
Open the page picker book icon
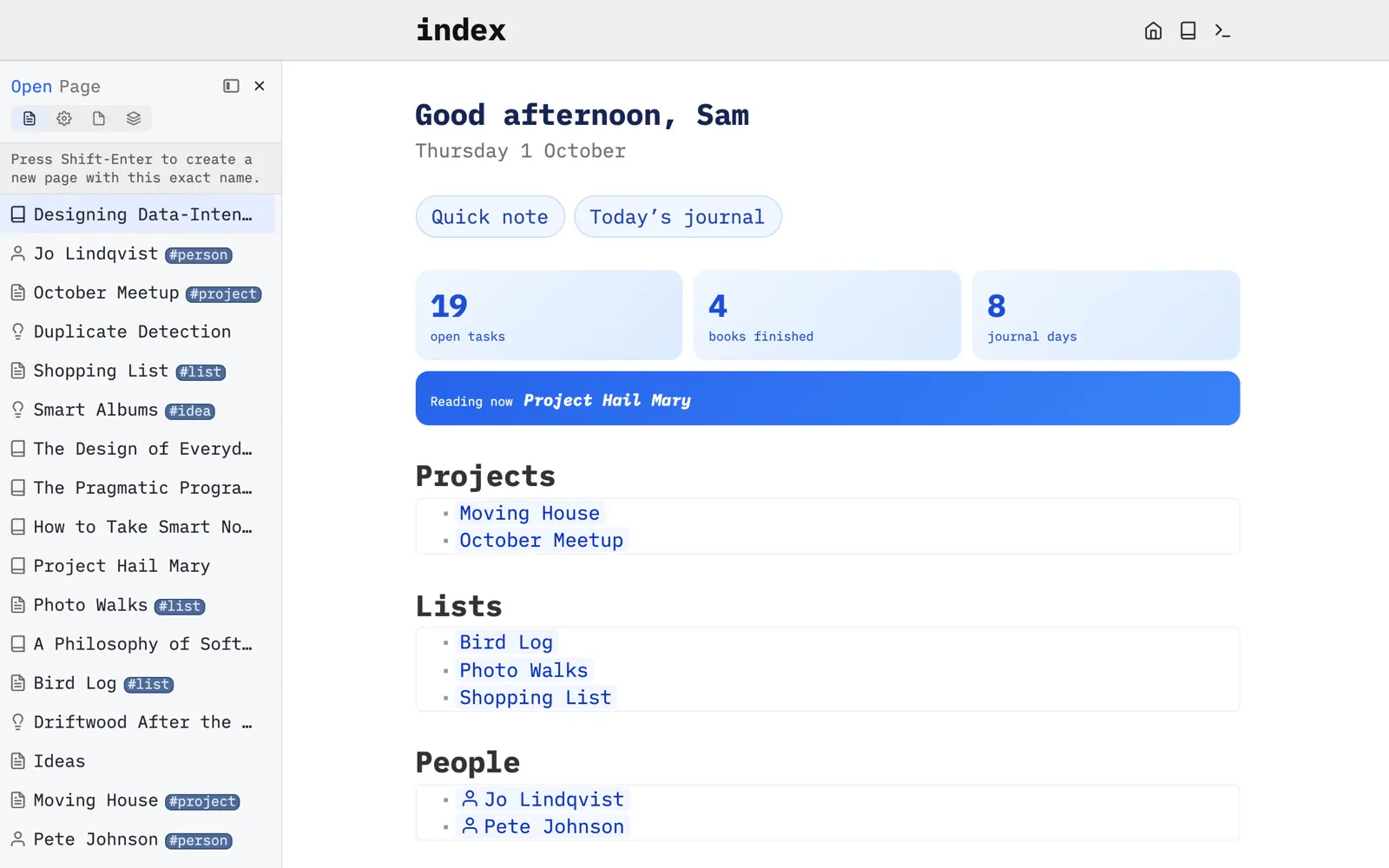pyautogui.click(x=1188, y=31)
